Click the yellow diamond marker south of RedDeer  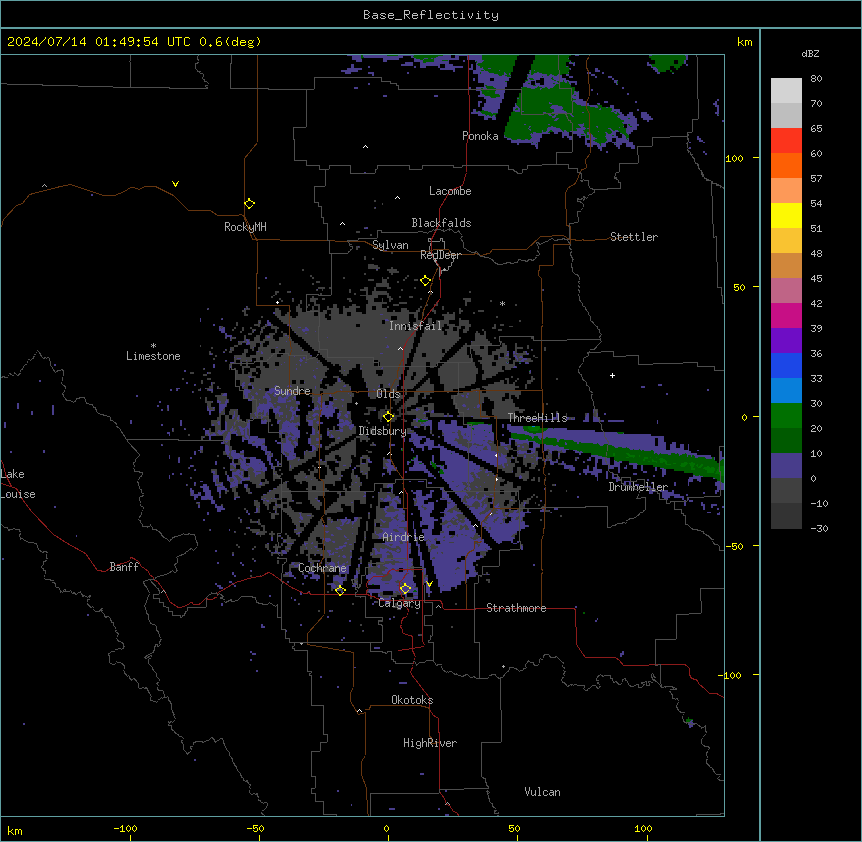425,281
